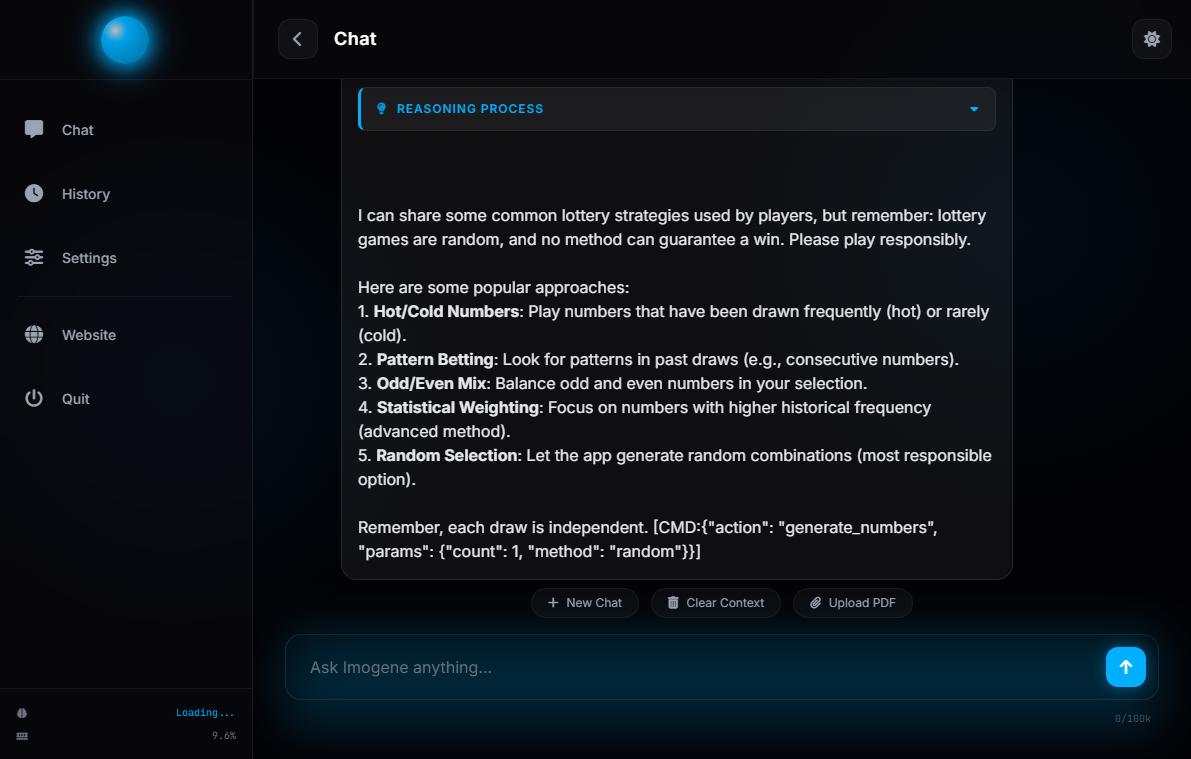Click the brain icon beside Loading status

22,713
